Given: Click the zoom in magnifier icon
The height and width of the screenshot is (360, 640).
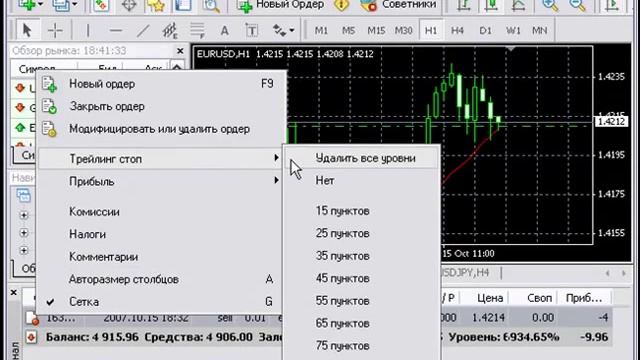Looking at the screenshot, I should point(549,5).
